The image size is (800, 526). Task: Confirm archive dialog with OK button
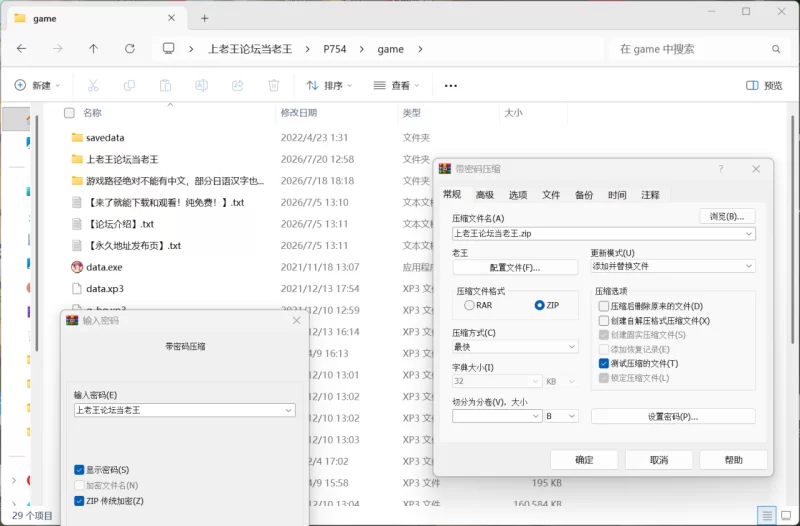coord(584,460)
